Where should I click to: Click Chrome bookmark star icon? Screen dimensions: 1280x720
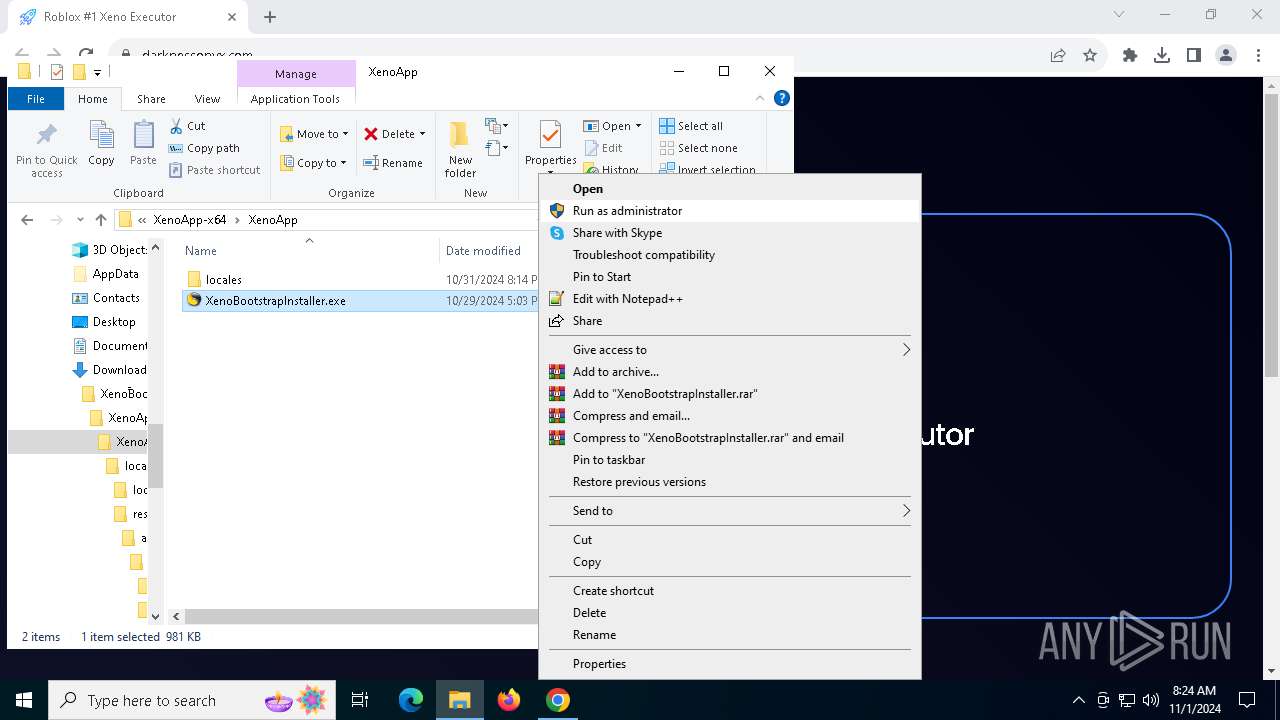1090,55
